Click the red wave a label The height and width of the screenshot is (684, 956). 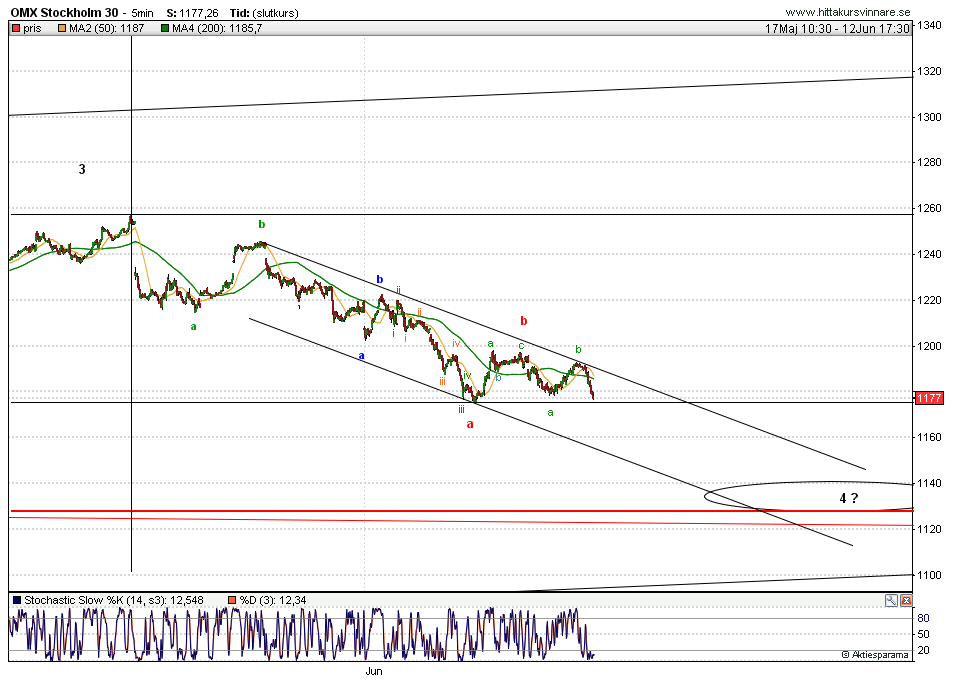pyautogui.click(x=470, y=424)
